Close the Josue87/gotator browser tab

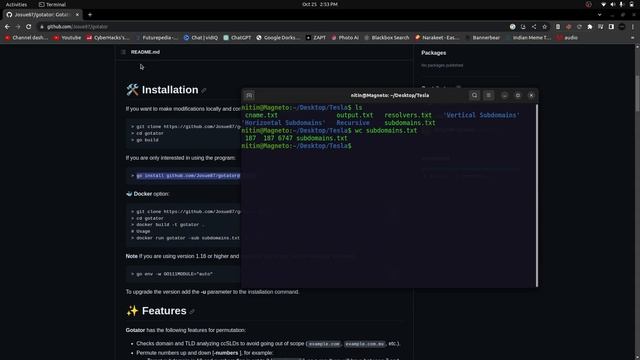(x=77, y=15)
